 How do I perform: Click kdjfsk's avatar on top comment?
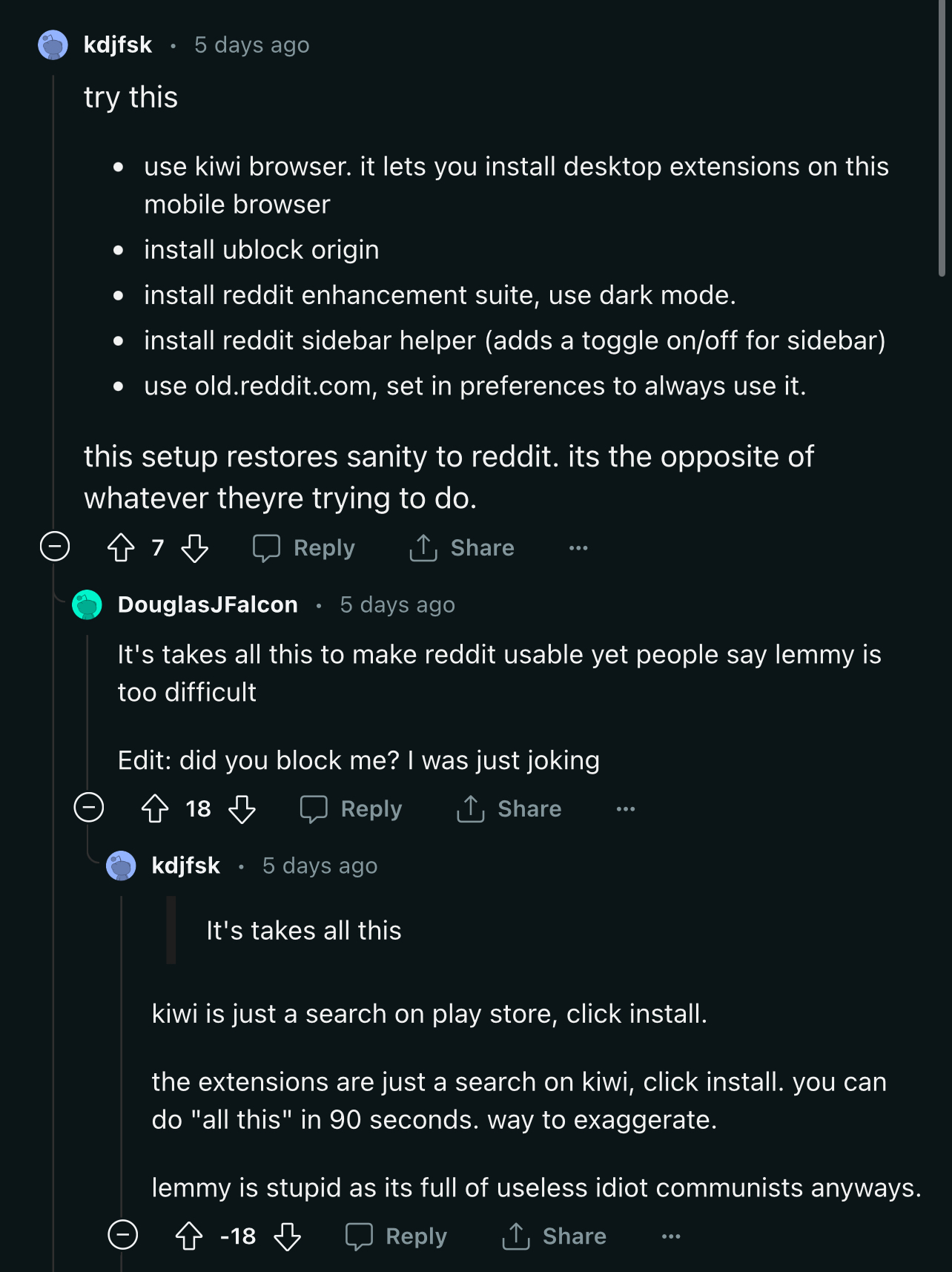coord(53,45)
